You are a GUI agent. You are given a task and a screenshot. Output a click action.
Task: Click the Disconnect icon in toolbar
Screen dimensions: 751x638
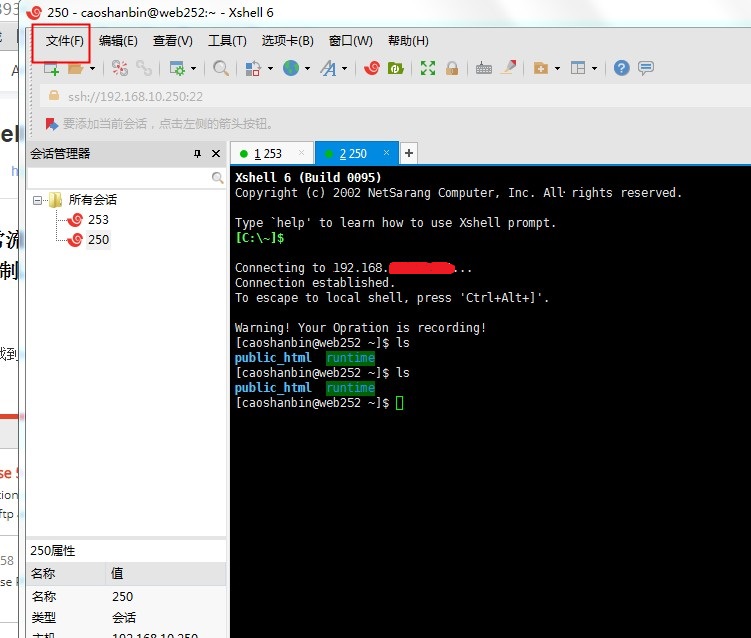(120, 68)
